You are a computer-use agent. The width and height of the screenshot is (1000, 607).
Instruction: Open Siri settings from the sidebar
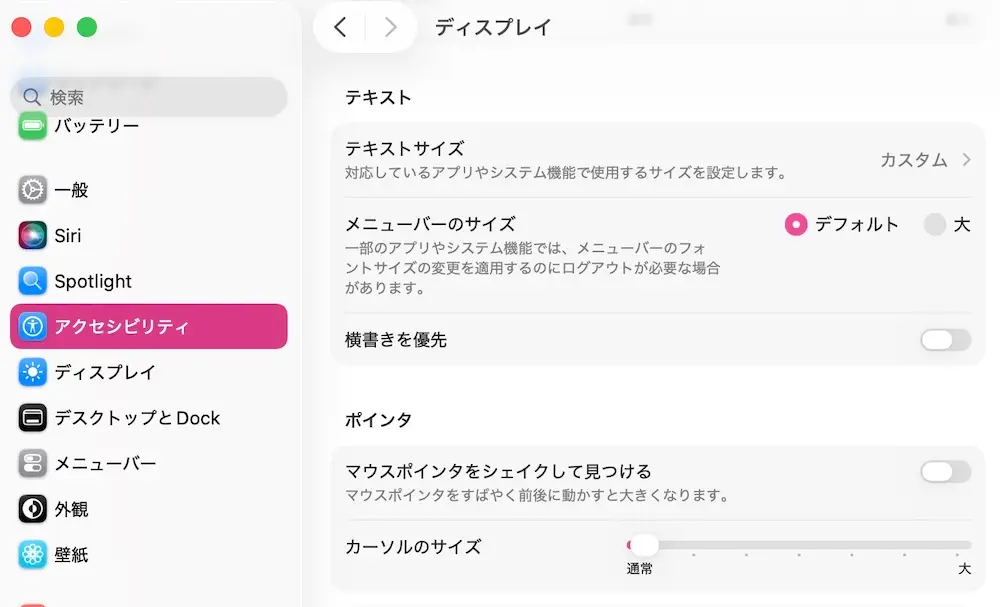[32, 236]
